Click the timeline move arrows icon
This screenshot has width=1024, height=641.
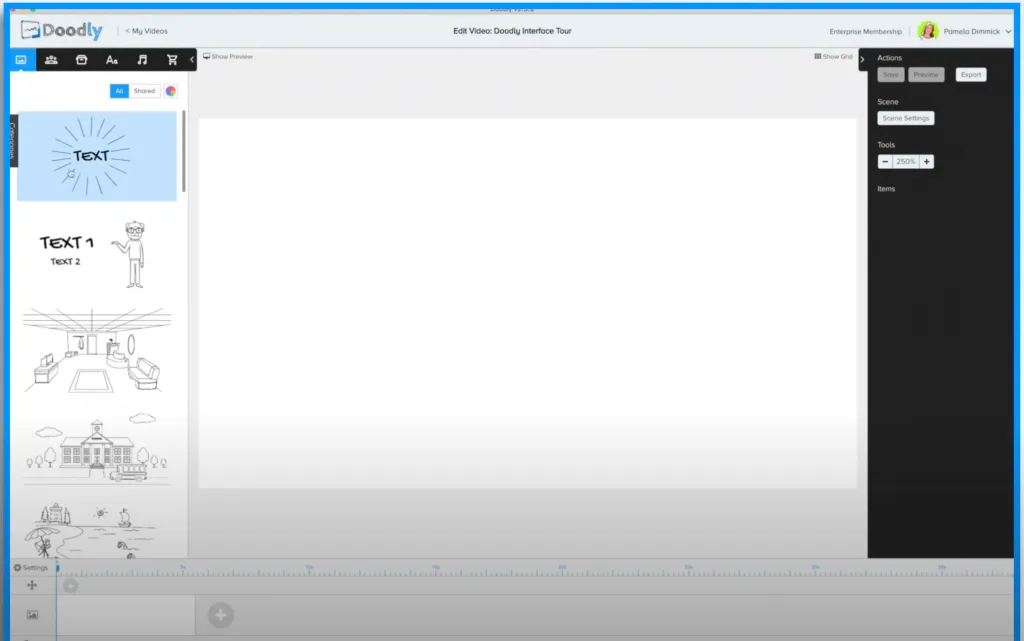click(32, 586)
